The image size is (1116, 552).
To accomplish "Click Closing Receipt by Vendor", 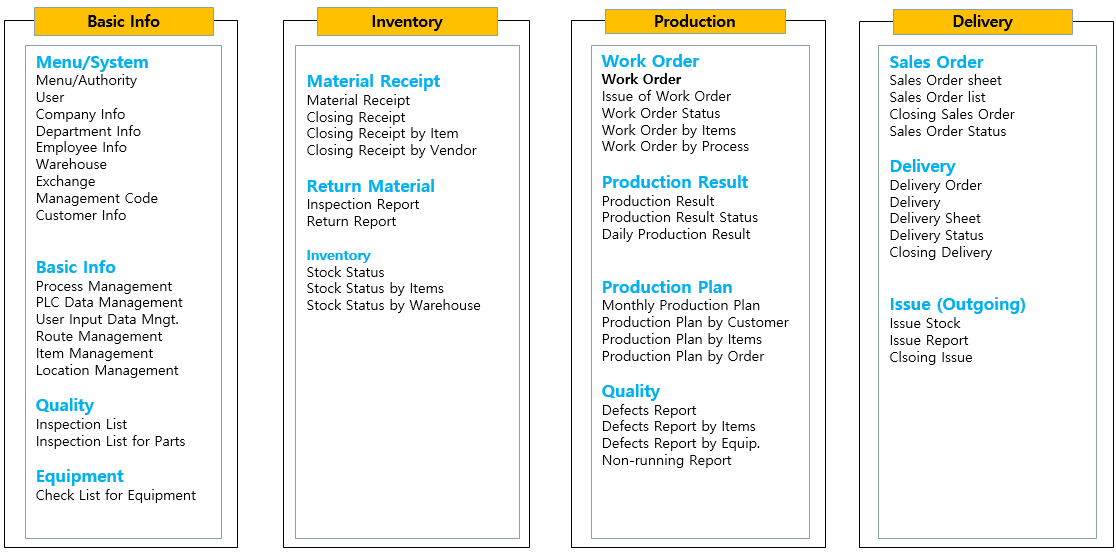I will click(x=391, y=150).
